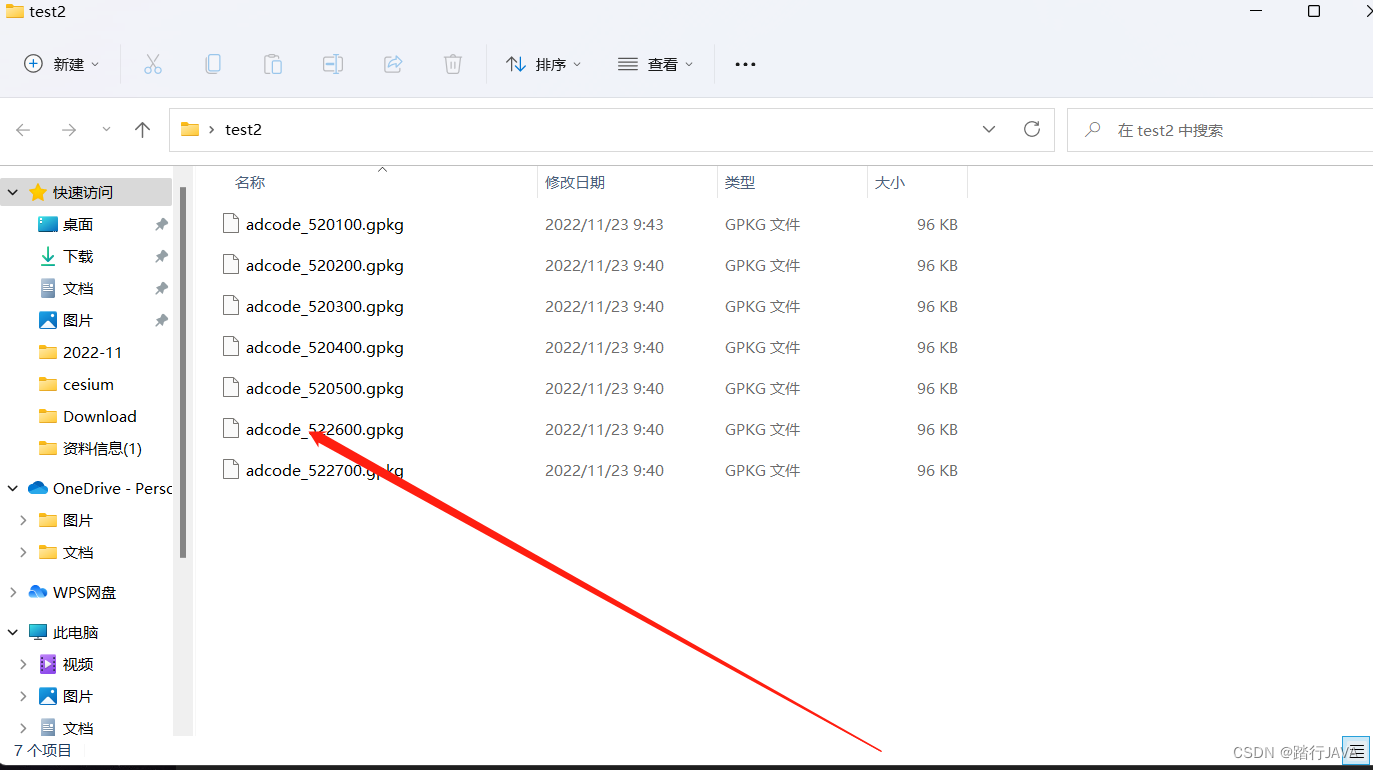Expand the OneDrive 文档 folder
The width and height of the screenshot is (1373, 770).
(x=23, y=552)
